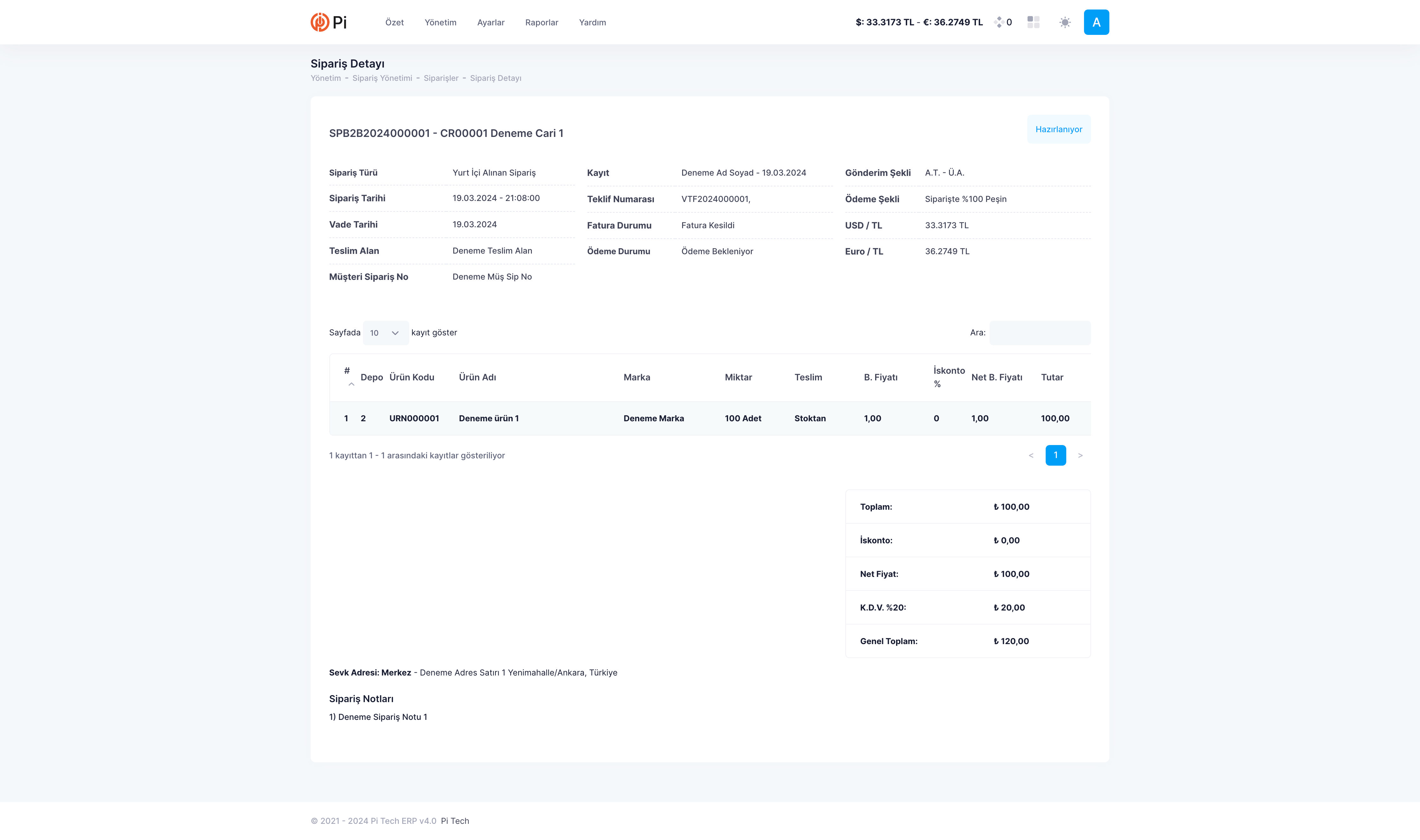Open the Özet menu item

point(394,23)
